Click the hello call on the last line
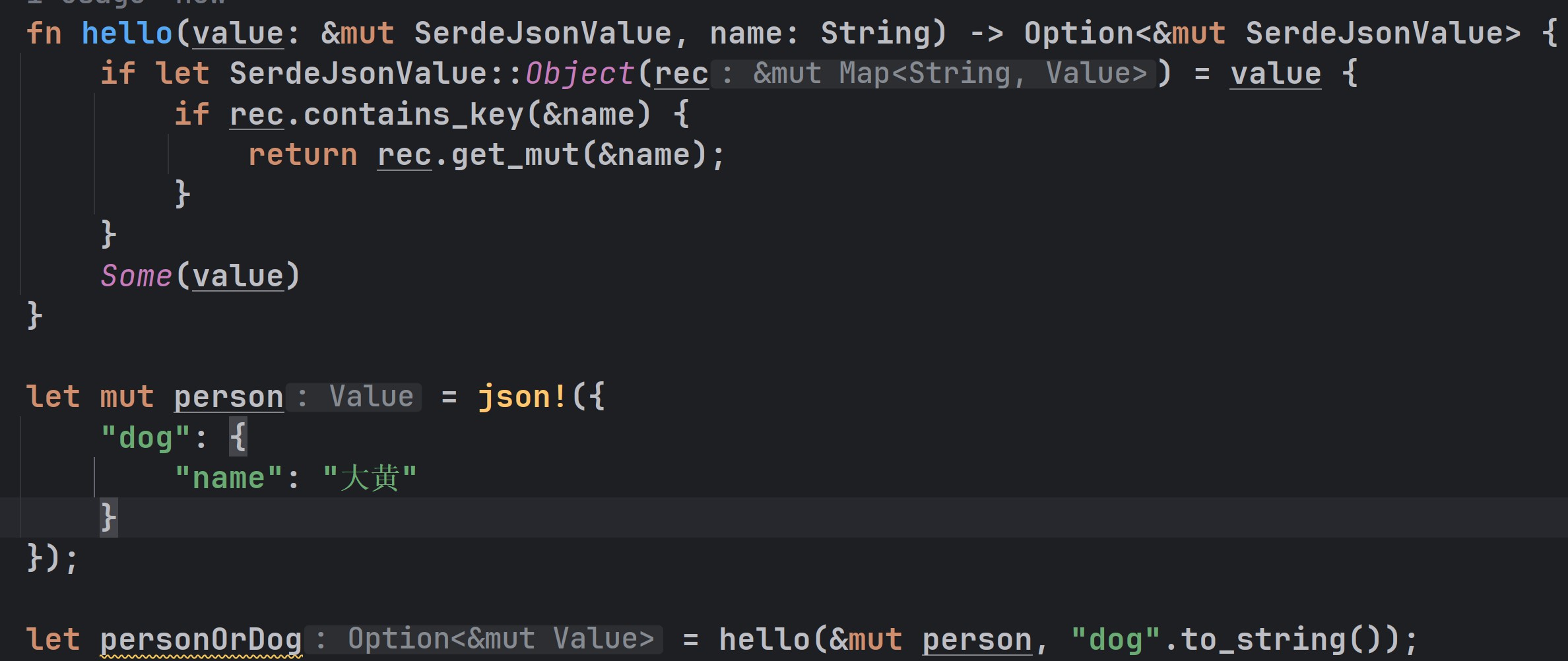The height and width of the screenshot is (661, 1568). click(x=764, y=640)
